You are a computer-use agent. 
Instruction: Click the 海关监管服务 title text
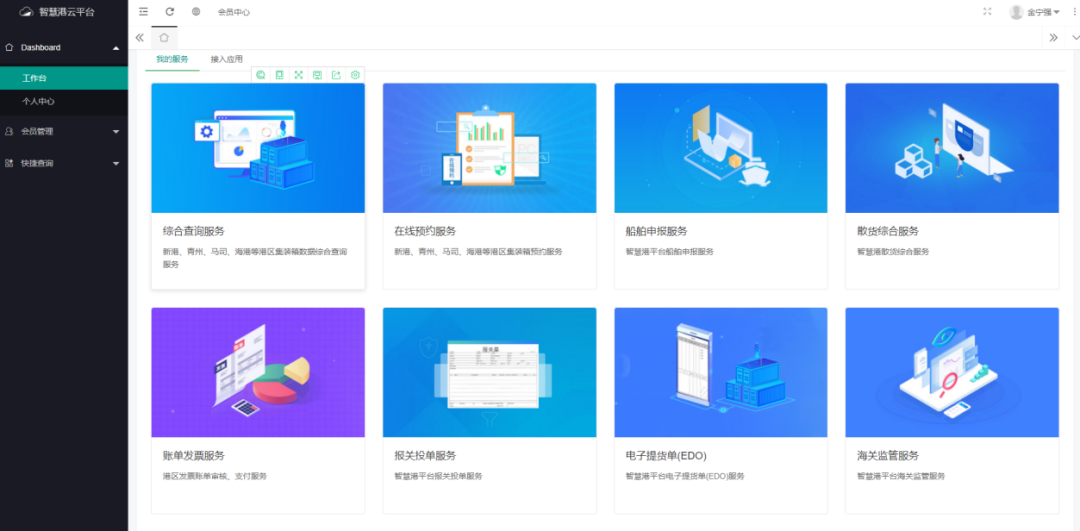888,456
